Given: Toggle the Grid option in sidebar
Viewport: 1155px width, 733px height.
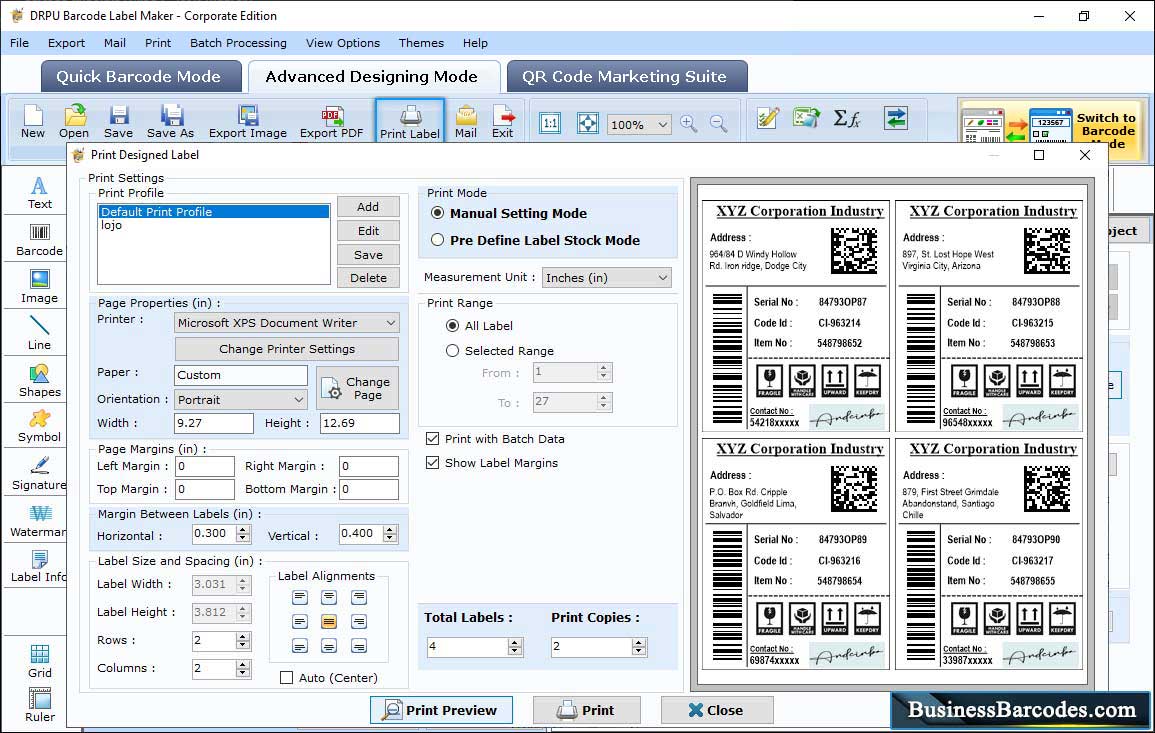Looking at the screenshot, I should point(40,661).
